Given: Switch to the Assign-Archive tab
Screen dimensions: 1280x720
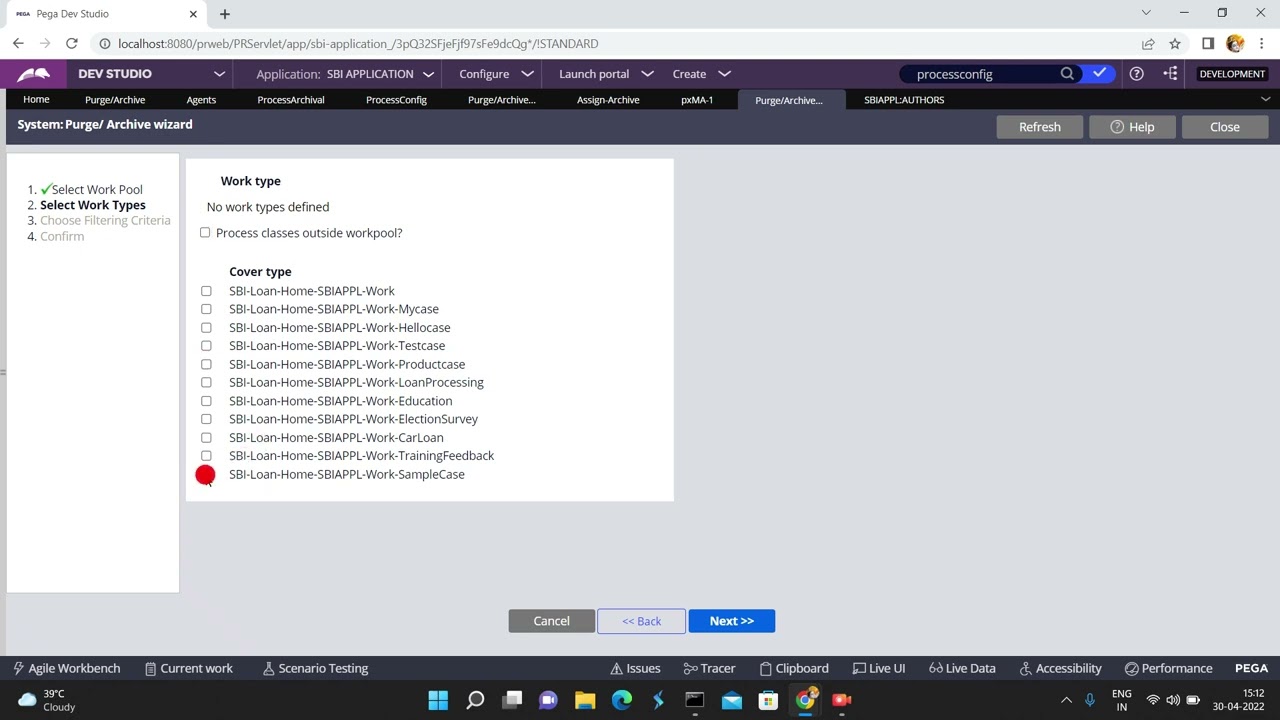Looking at the screenshot, I should [608, 100].
